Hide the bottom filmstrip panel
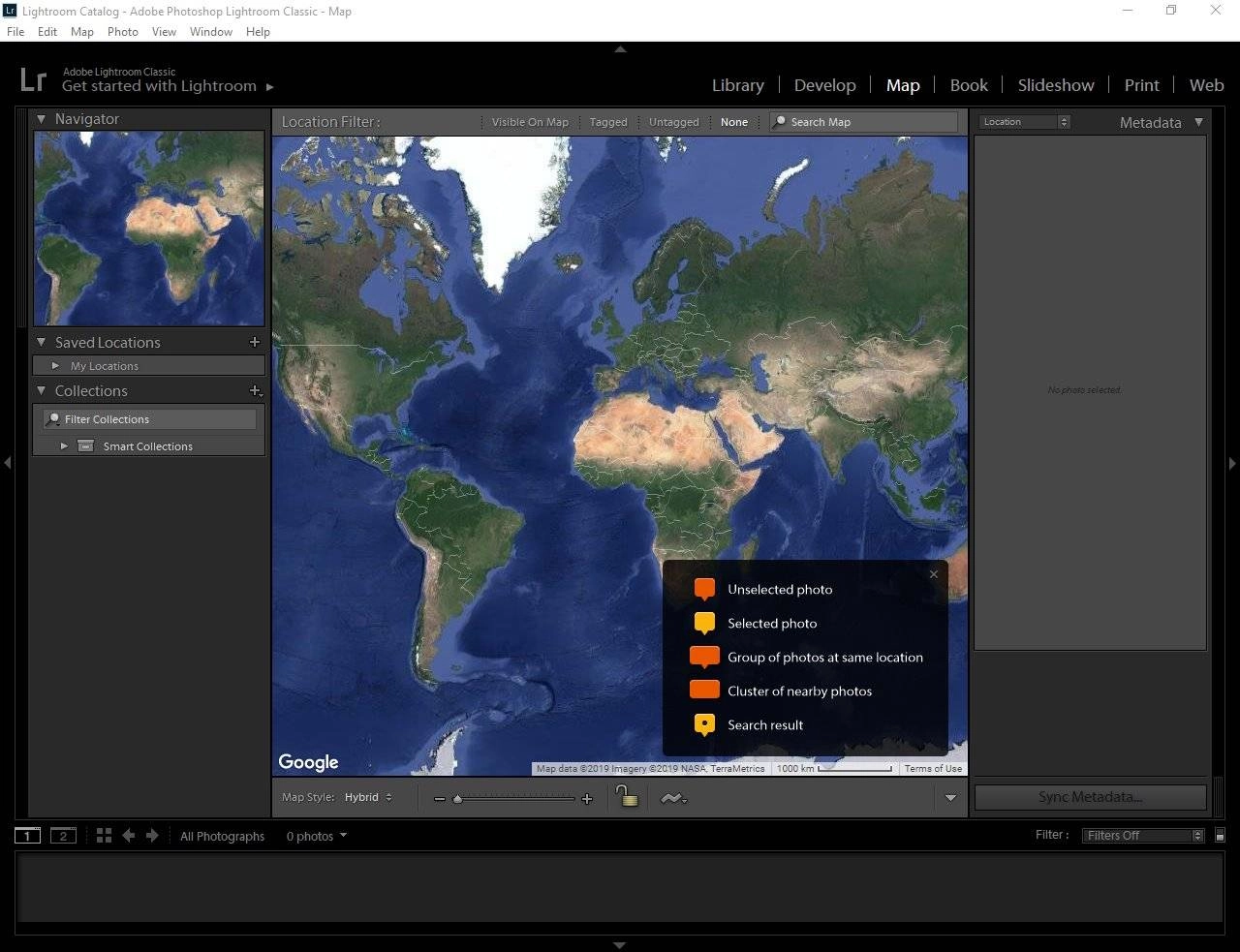Viewport: 1240px width, 952px height. pyautogui.click(x=620, y=944)
